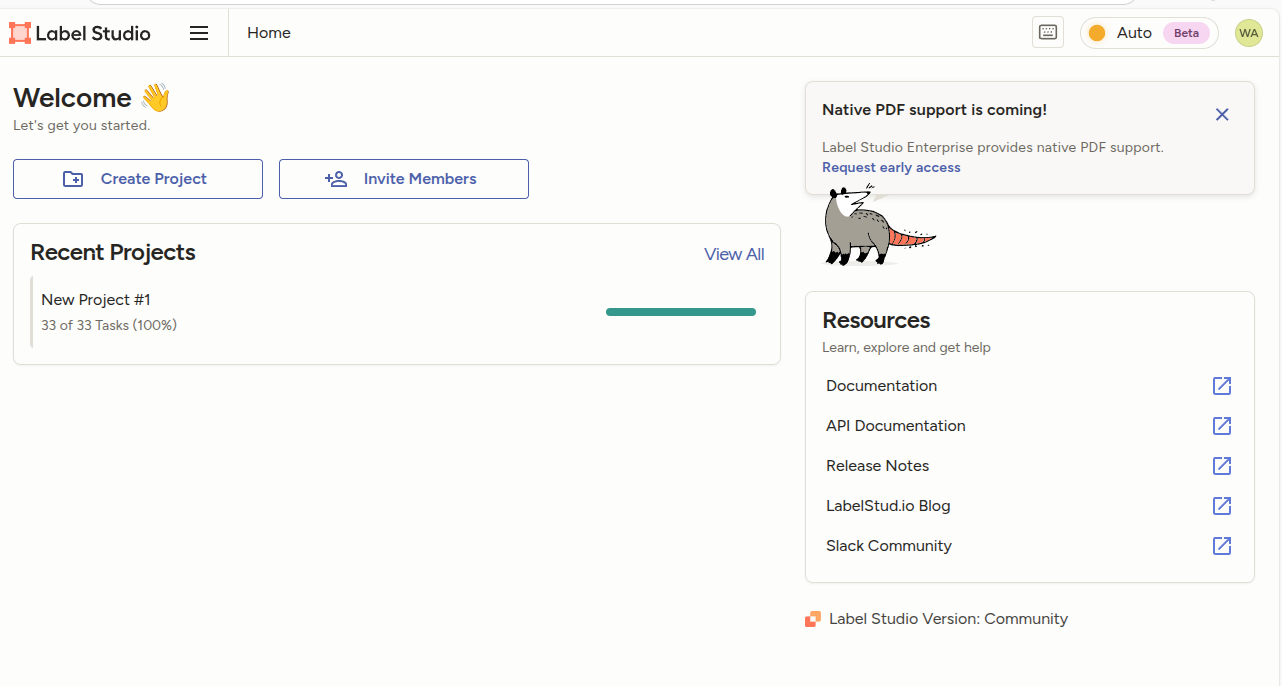
Task: Click the Recent Projects heading
Action: click(113, 253)
